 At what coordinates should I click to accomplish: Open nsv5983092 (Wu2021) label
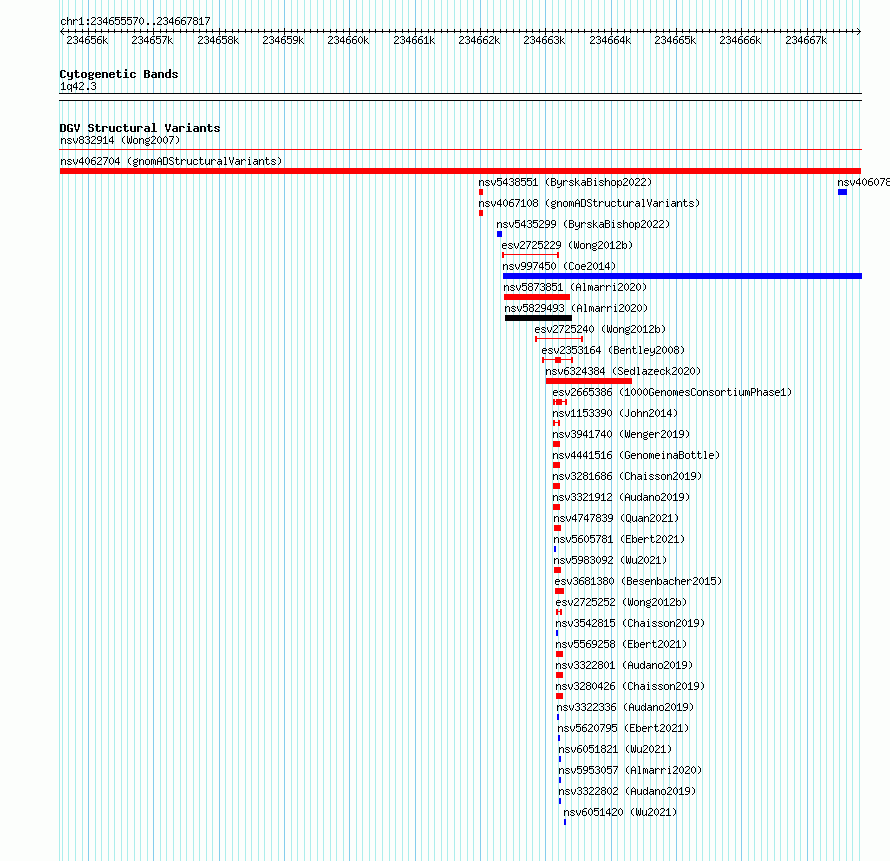[x=610, y=560]
